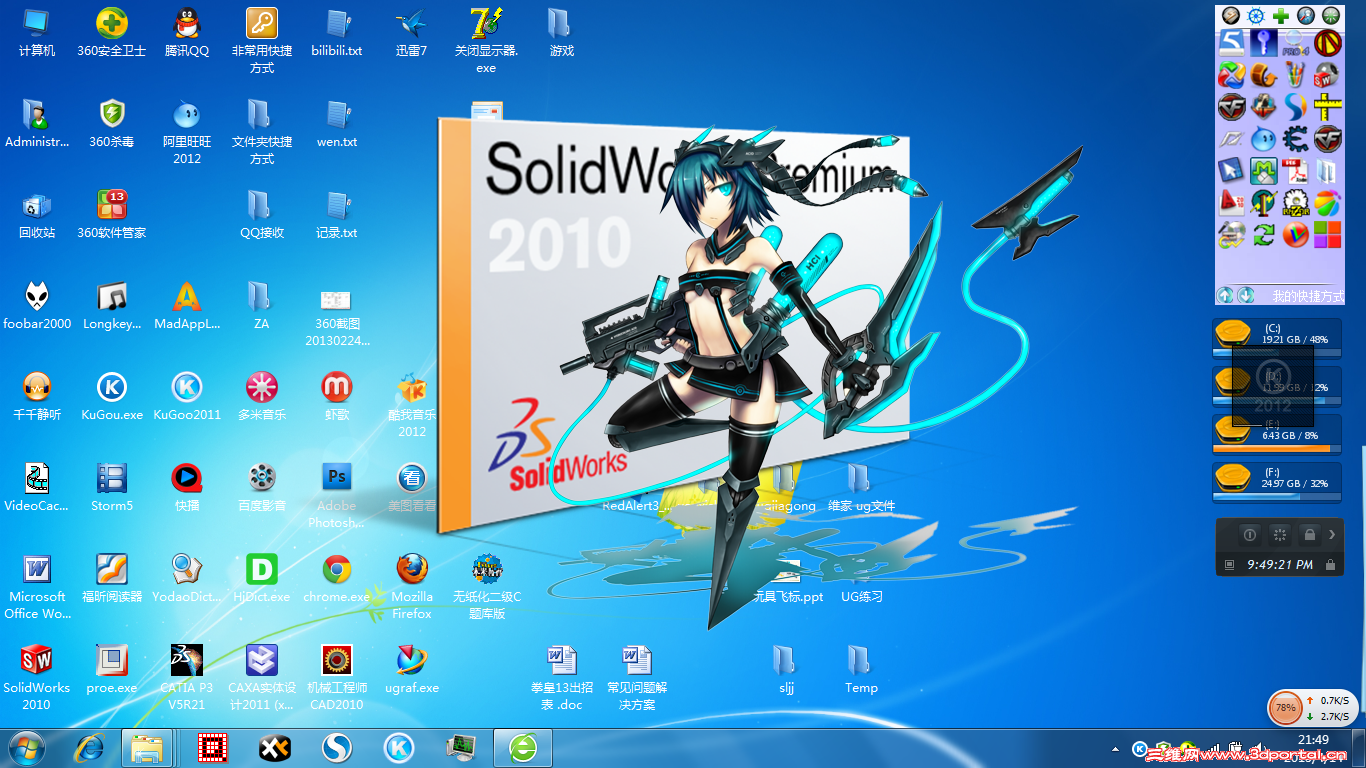The height and width of the screenshot is (768, 1366).
Task: Open the SolidWorks 2010 desktop shortcut
Action: (x=36, y=660)
